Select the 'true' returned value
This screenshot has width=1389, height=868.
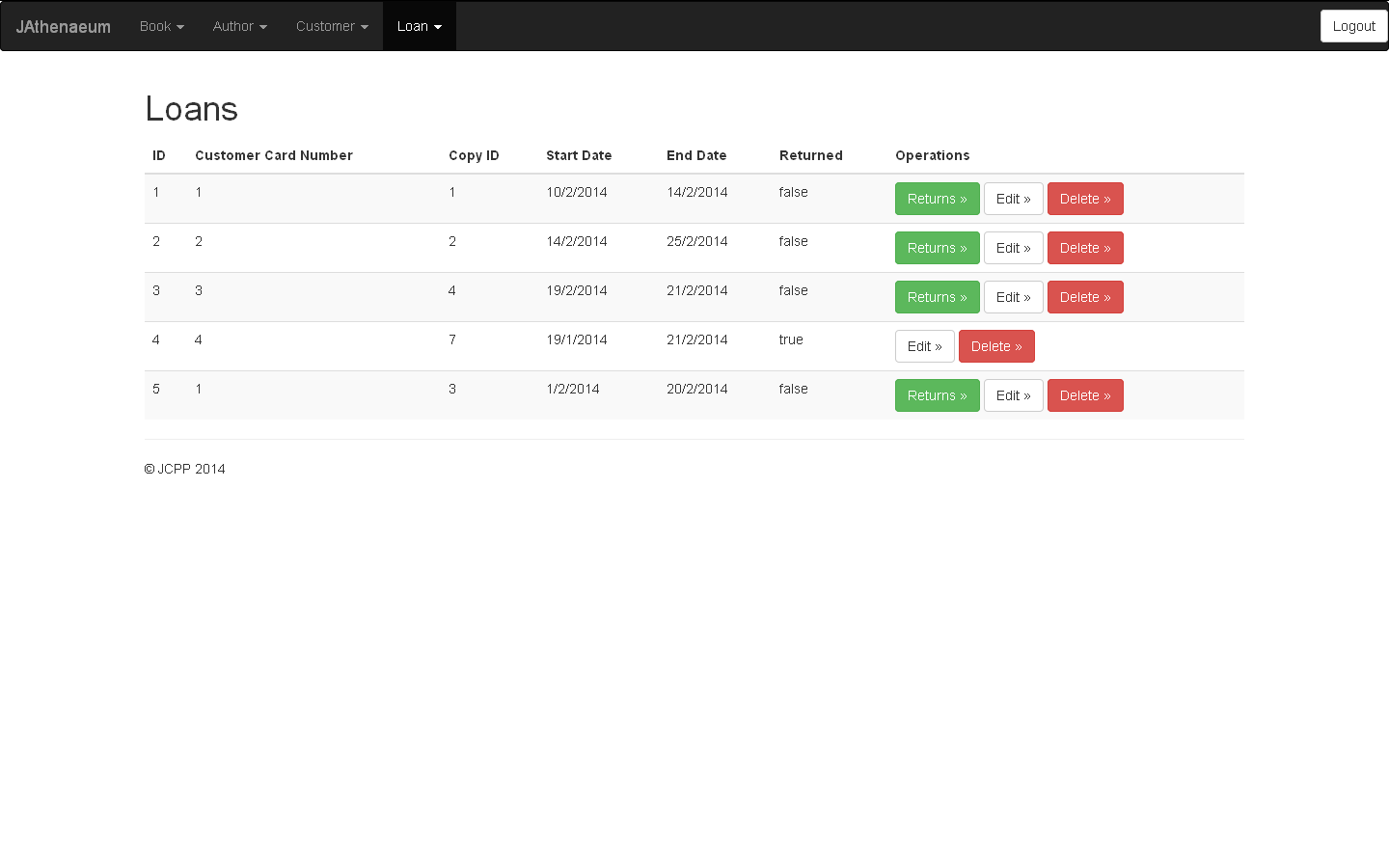tap(791, 339)
